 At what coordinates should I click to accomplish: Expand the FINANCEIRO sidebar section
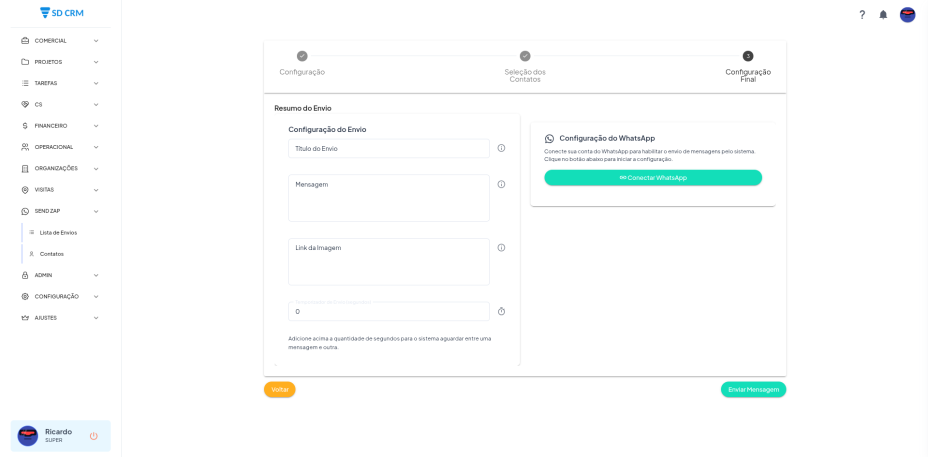pos(60,126)
